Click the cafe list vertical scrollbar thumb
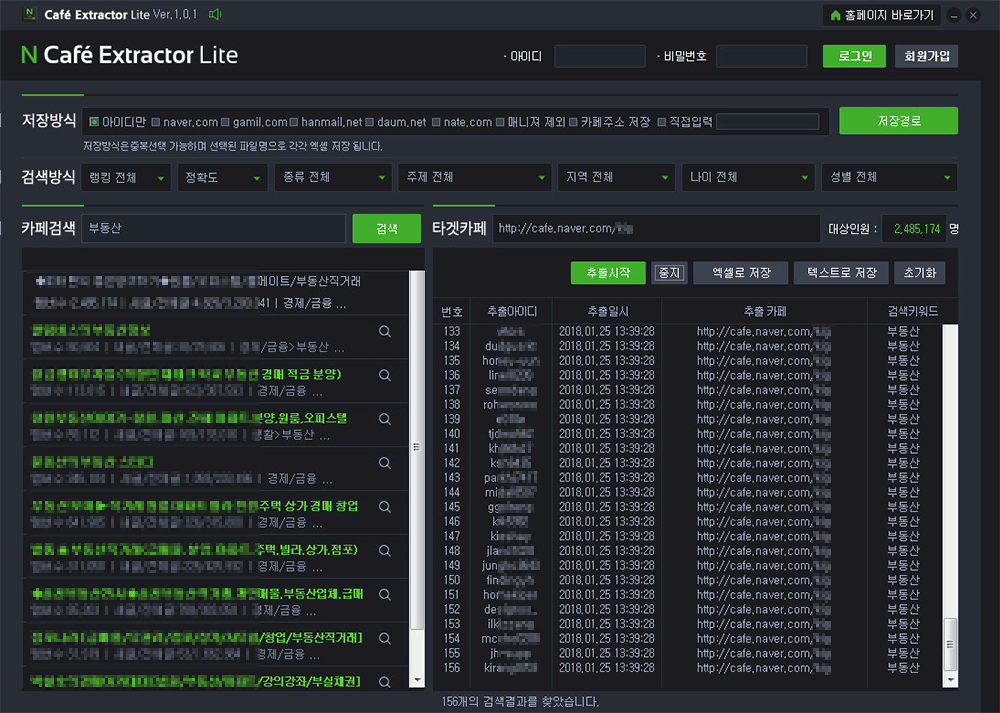The width and height of the screenshot is (1000, 713). pyautogui.click(x=416, y=450)
